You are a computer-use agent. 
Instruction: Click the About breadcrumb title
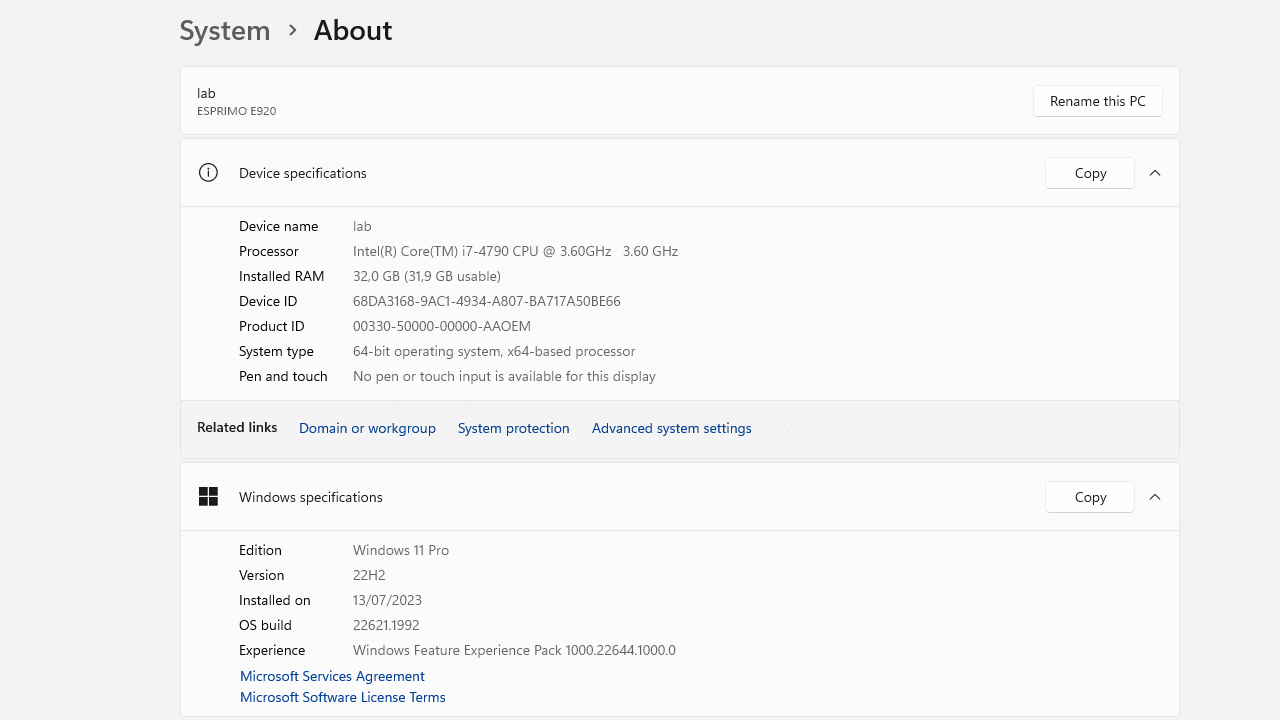pos(353,30)
